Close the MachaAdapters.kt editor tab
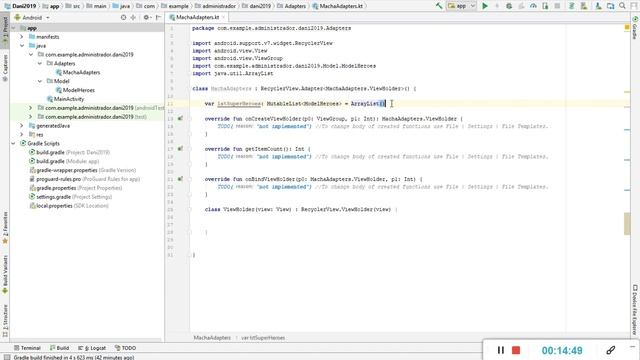Image resolution: width=640 pixels, height=360 pixels. 224,18
